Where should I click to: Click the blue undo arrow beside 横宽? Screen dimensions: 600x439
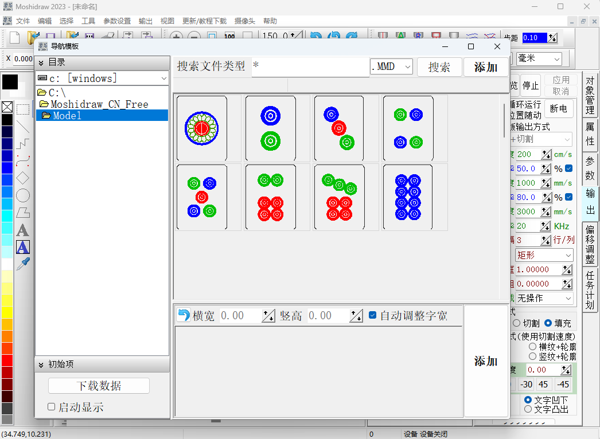pos(183,316)
